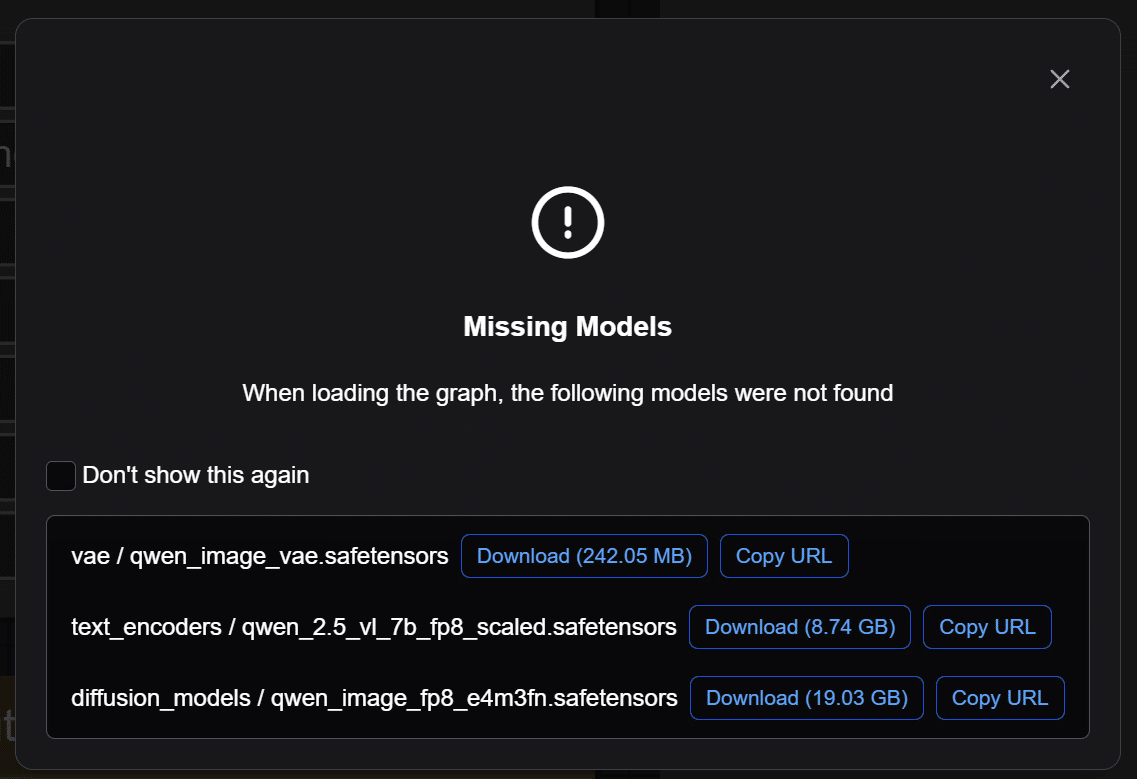Click the circled exclamation warning icon
This screenshot has height=779, width=1137.
coord(568,221)
